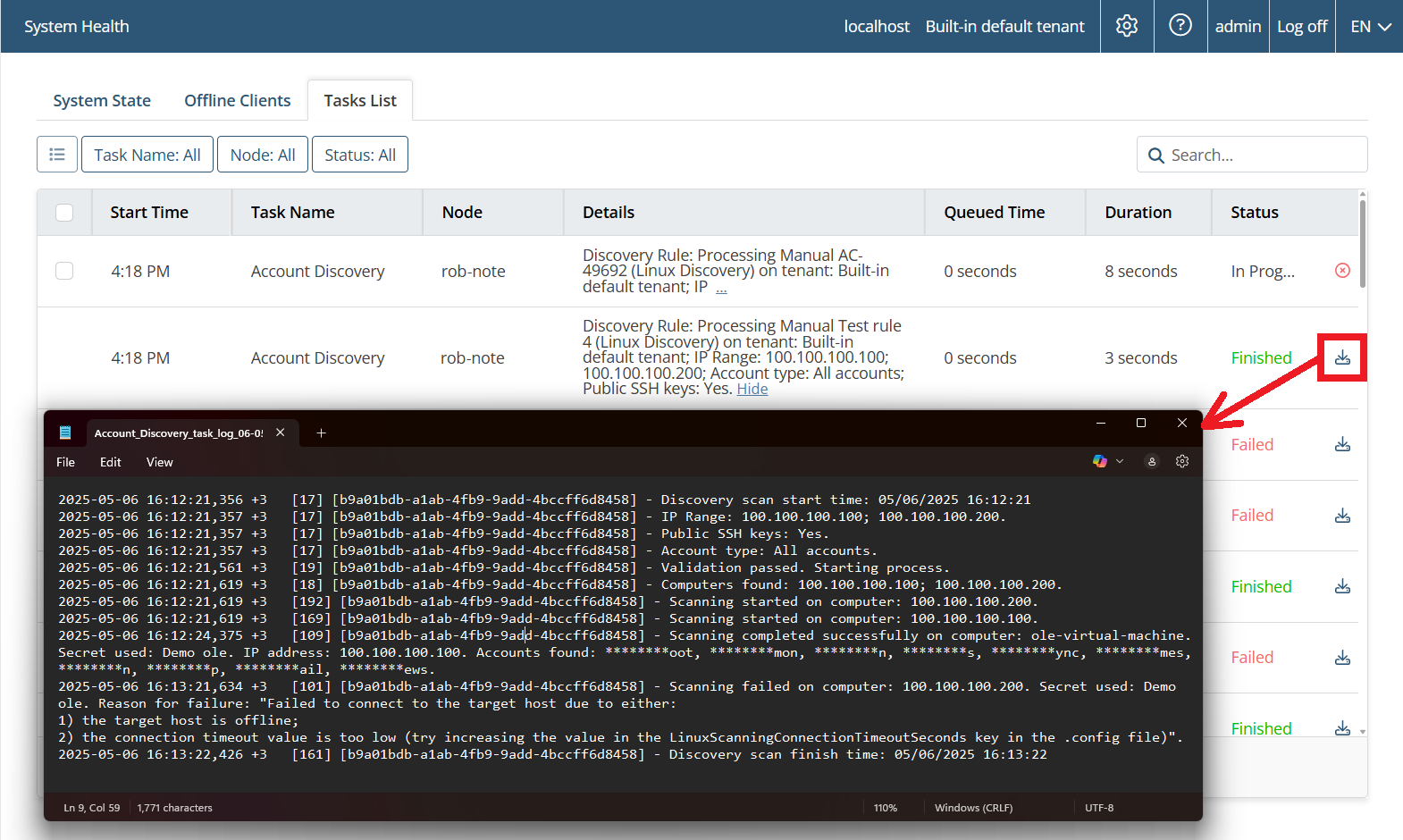
Task: Click the admin user link
Action: pos(1238,27)
